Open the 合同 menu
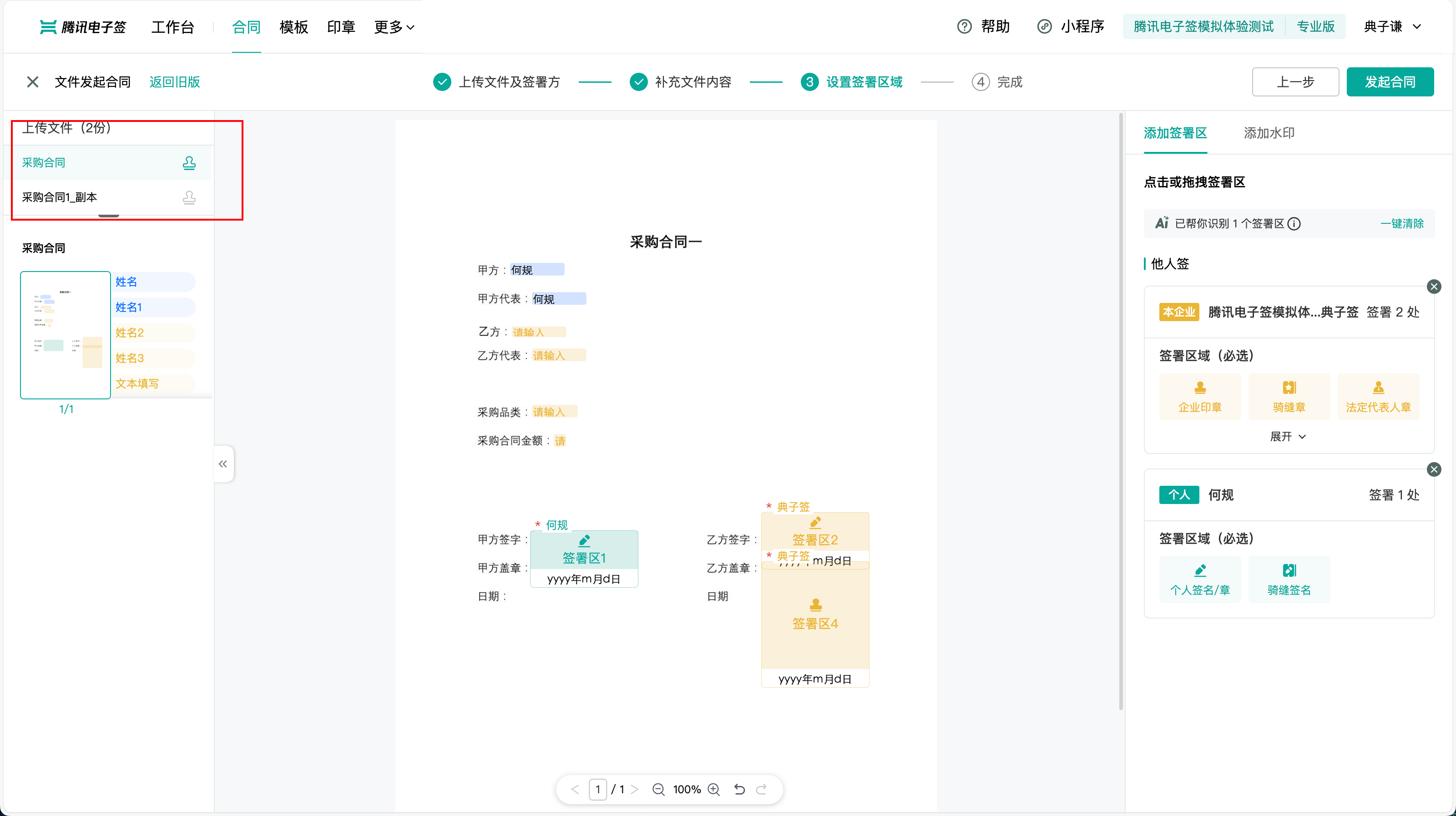Image resolution: width=1456 pixels, height=816 pixels. (247, 26)
